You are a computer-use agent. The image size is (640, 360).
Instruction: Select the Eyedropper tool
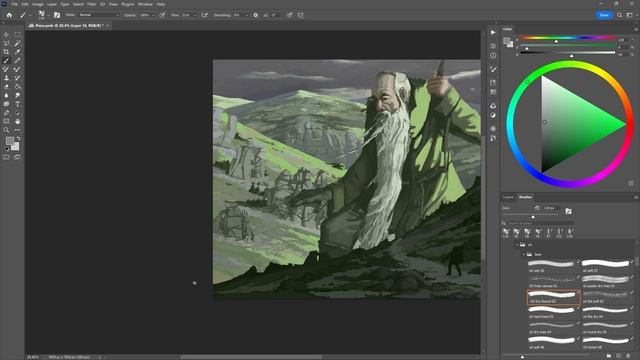coord(17,52)
